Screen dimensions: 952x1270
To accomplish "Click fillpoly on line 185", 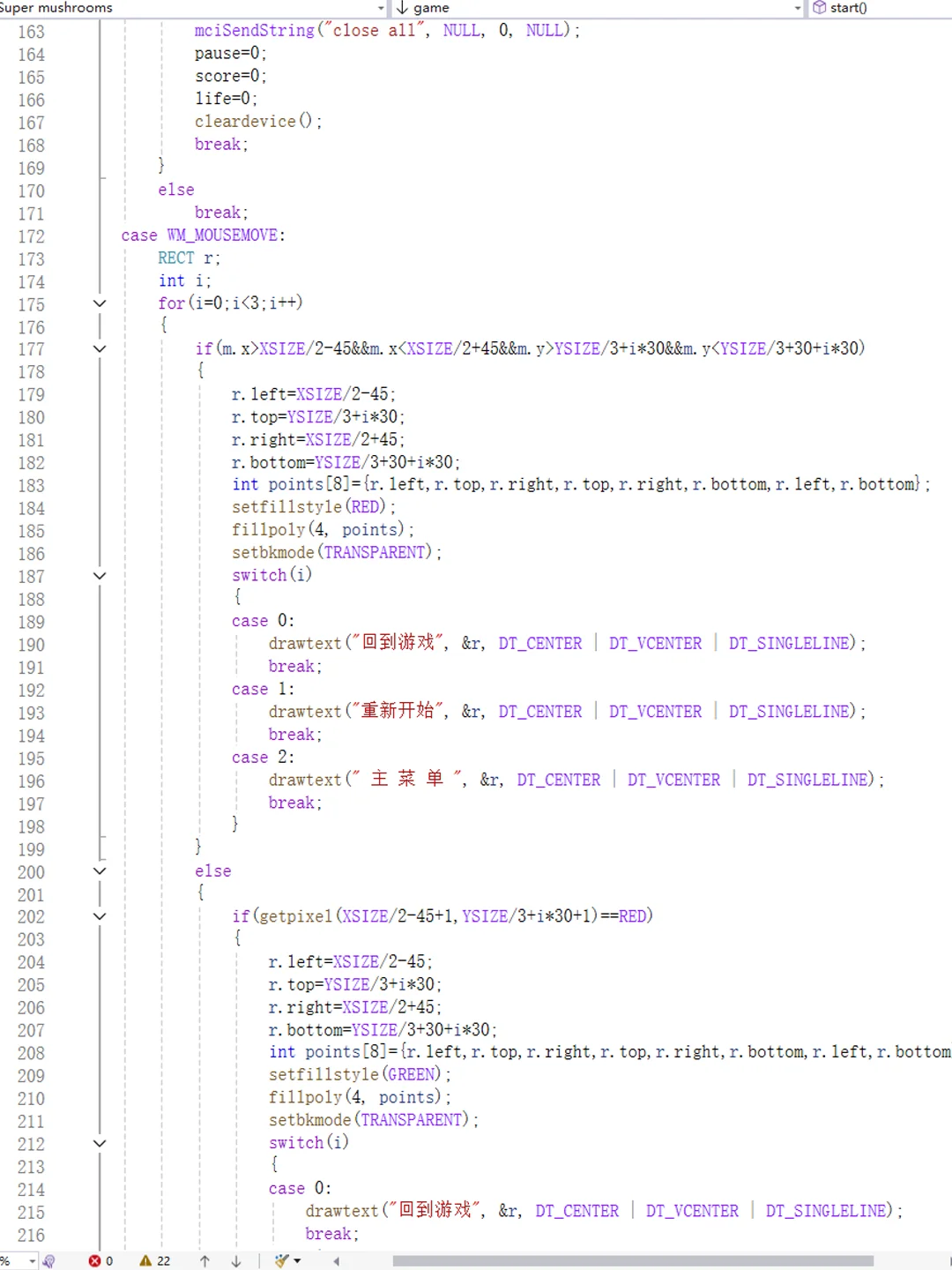I will pyautogui.click(x=268, y=530).
